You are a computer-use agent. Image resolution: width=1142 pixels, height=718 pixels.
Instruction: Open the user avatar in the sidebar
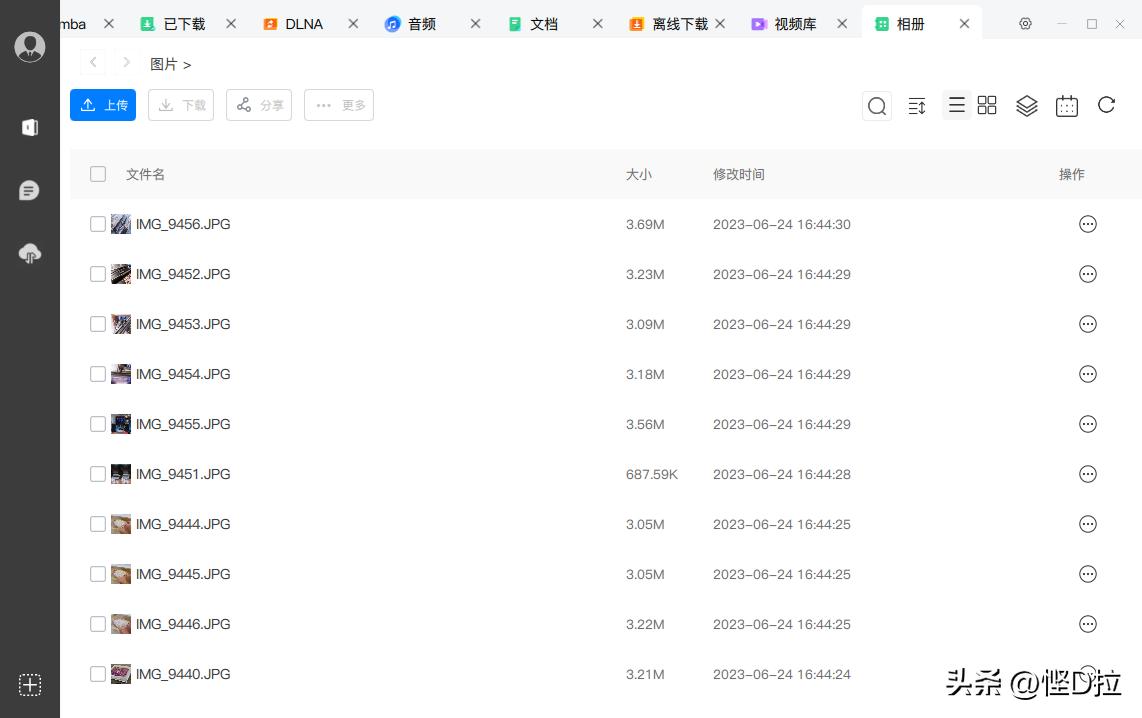(29, 46)
